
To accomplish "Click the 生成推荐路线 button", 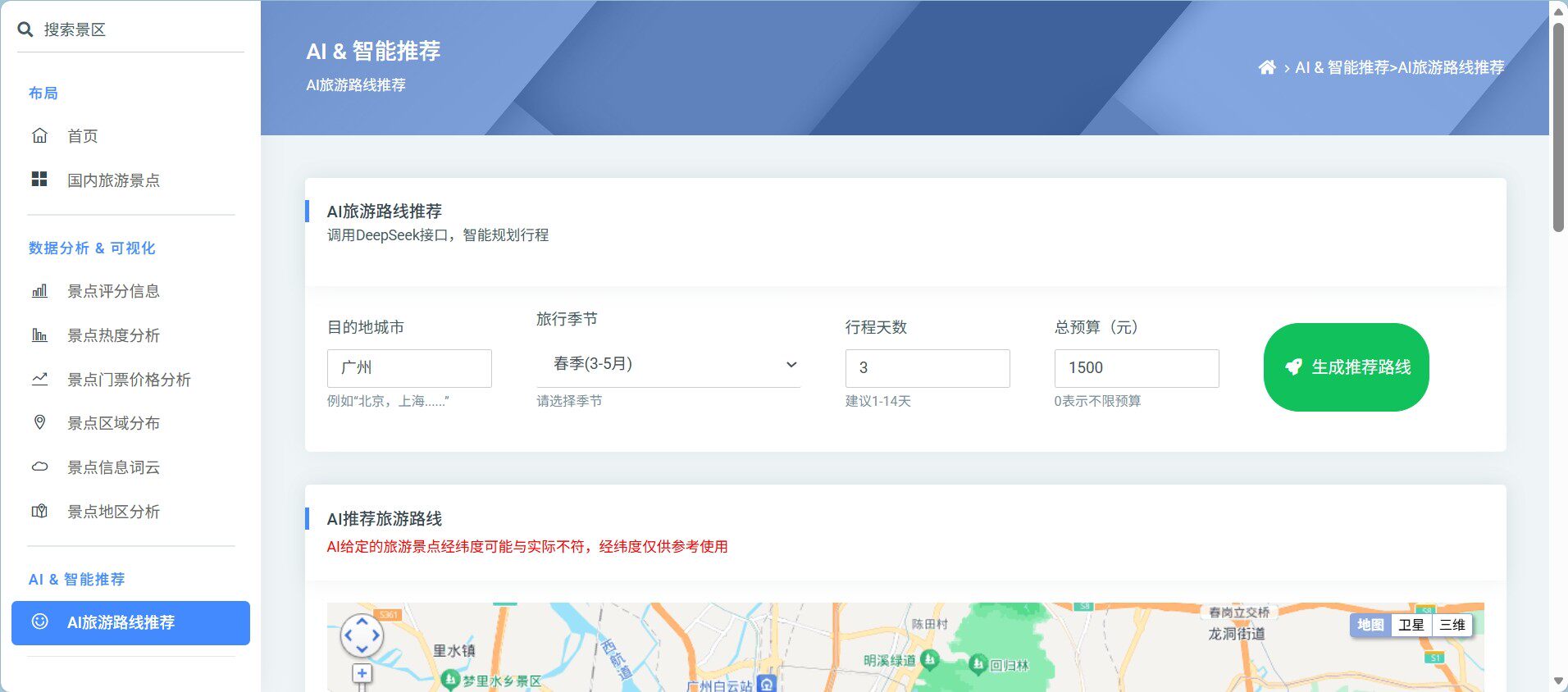I will click(1347, 367).
